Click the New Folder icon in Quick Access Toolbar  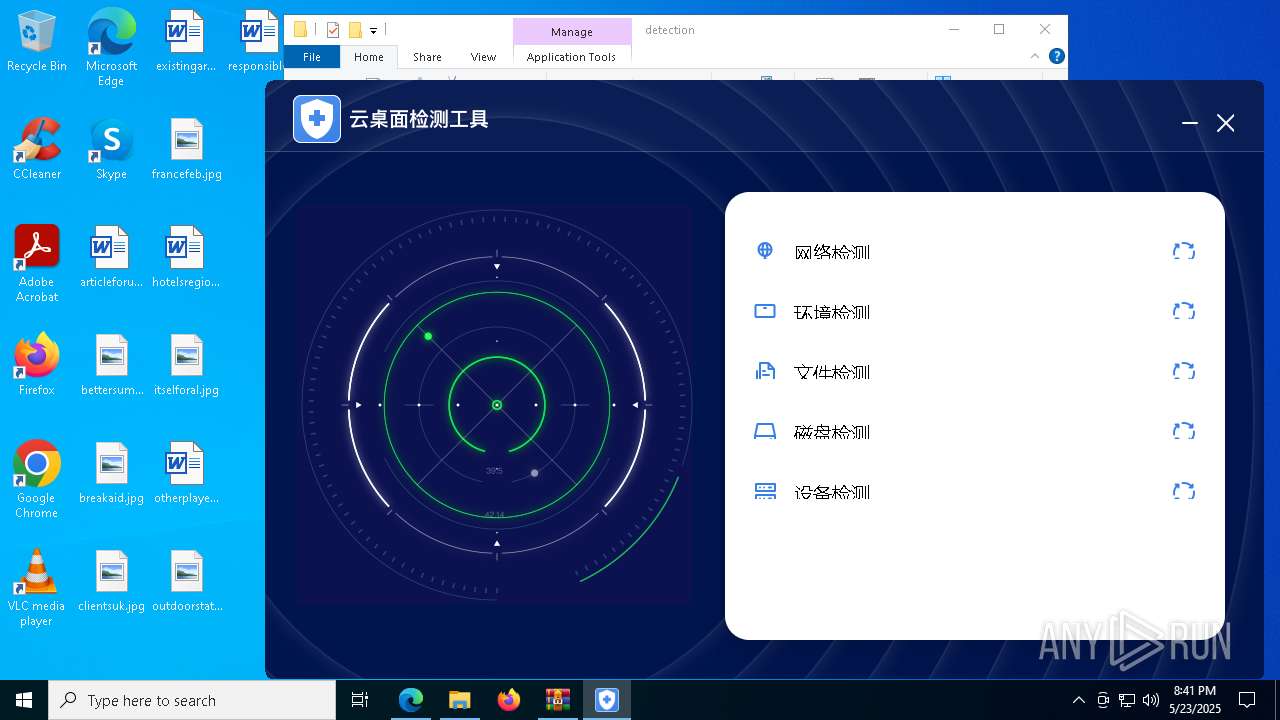(354, 30)
